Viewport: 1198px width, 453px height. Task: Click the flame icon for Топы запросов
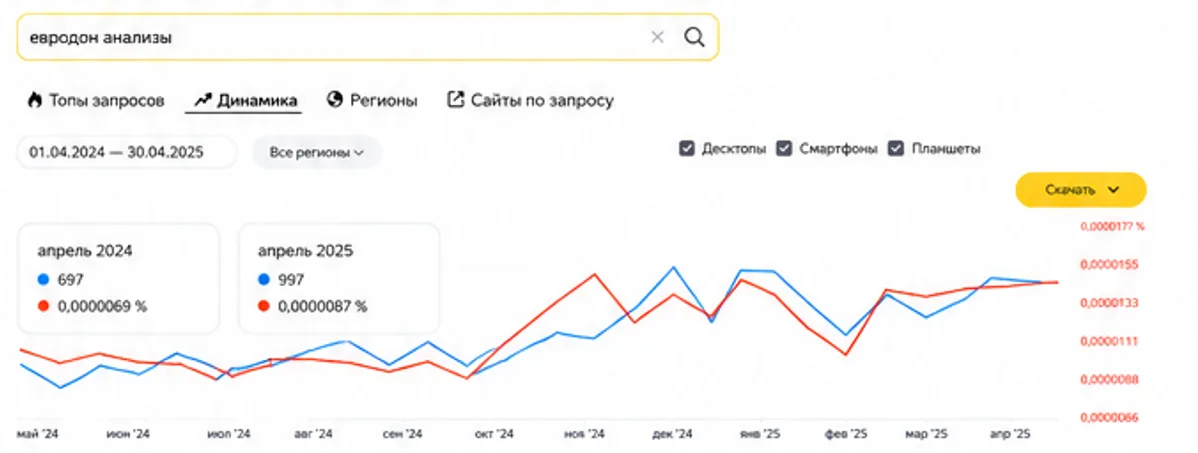pos(34,100)
